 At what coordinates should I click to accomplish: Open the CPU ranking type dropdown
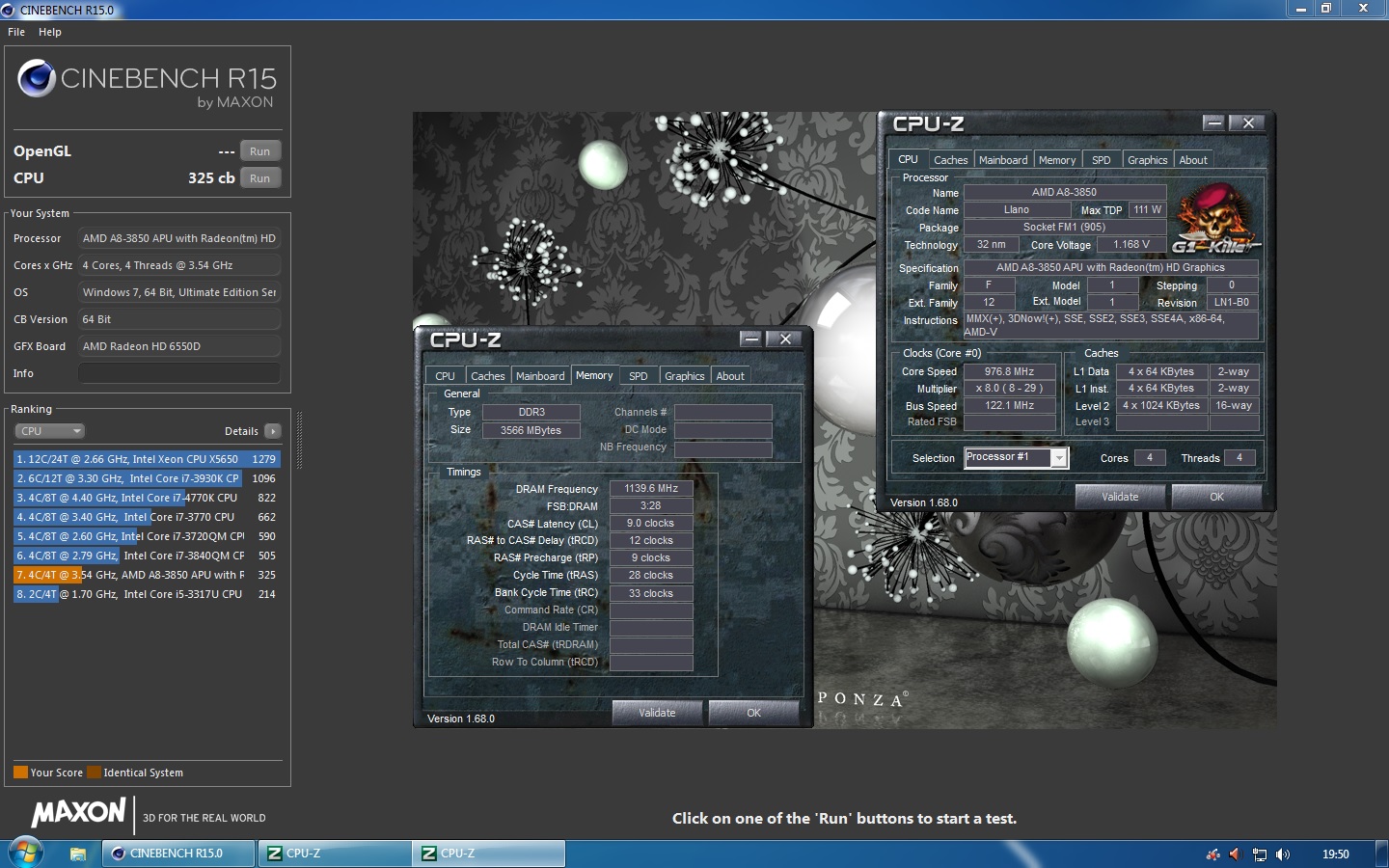click(49, 431)
